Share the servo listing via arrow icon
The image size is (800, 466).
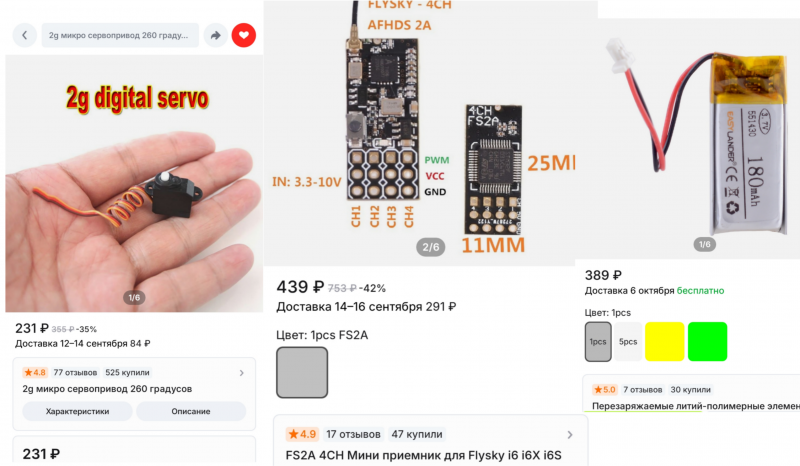coord(216,35)
